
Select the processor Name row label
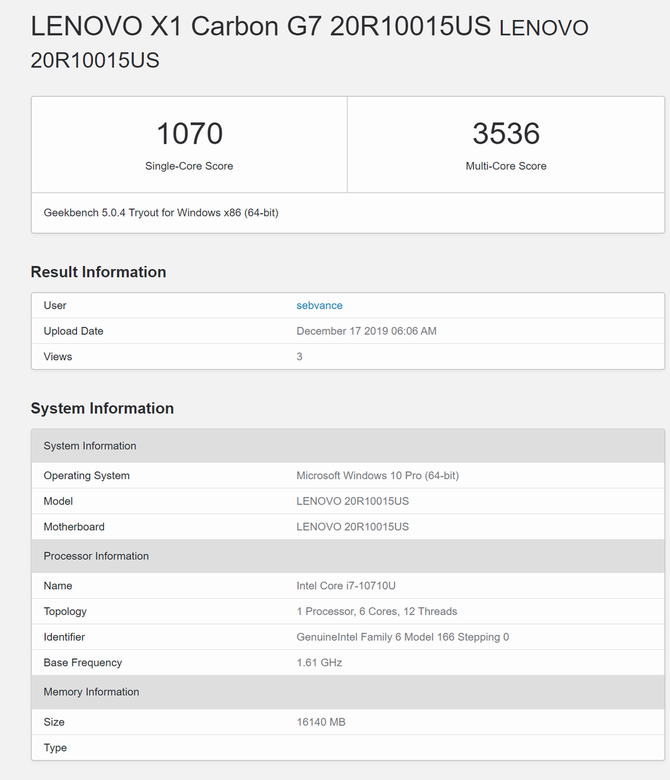58,586
